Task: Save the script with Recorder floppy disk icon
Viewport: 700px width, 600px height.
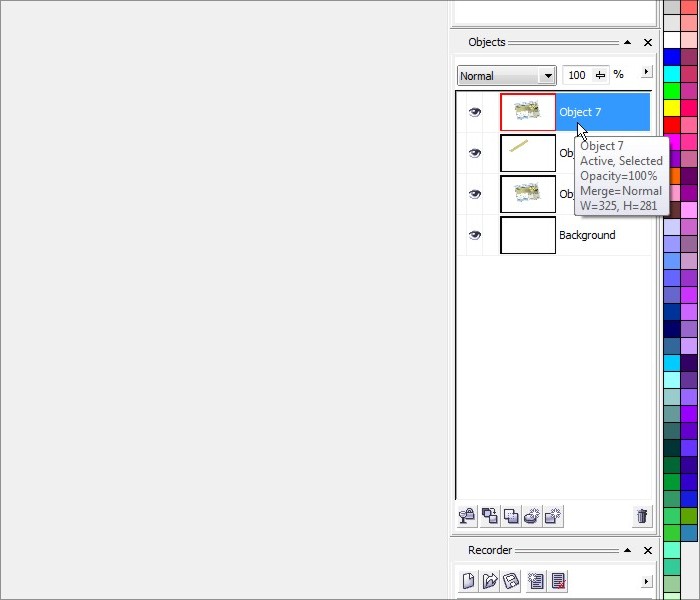Action: pos(511,581)
